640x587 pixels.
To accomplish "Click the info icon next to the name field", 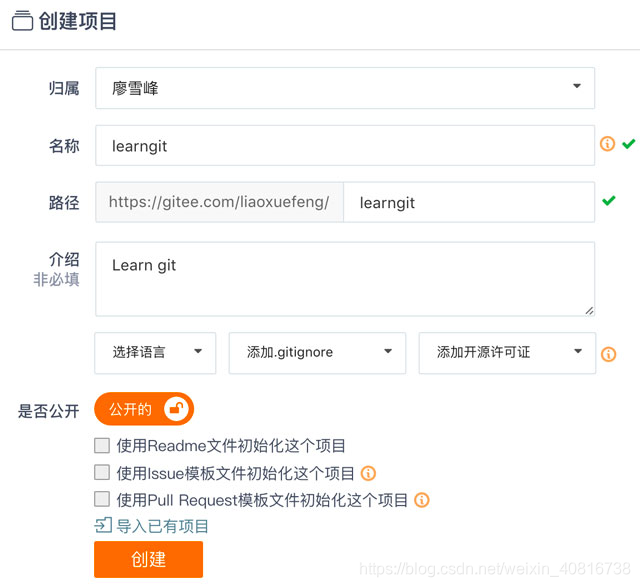I will pos(607,144).
